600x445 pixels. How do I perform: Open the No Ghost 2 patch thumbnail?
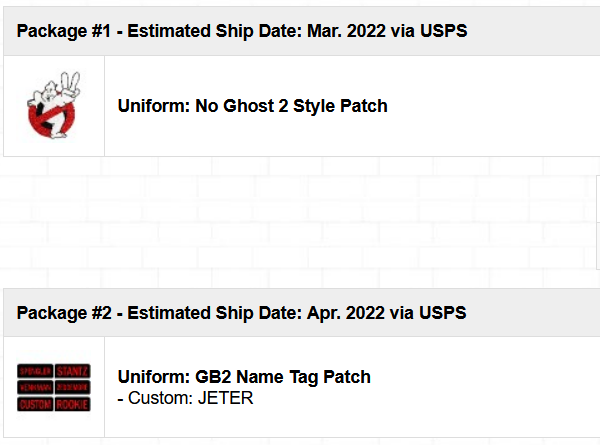(x=54, y=105)
